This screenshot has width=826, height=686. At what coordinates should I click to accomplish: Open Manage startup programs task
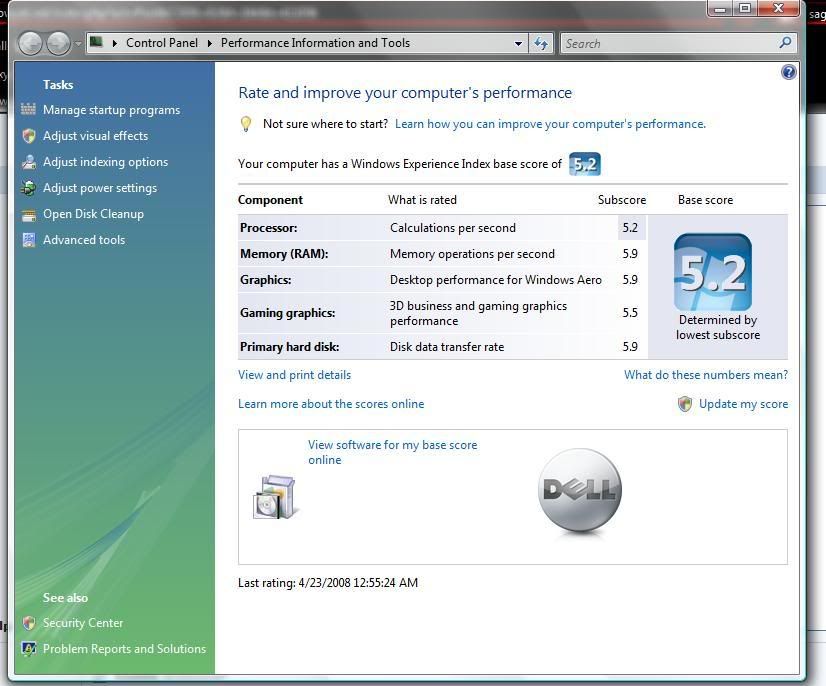[x=111, y=110]
